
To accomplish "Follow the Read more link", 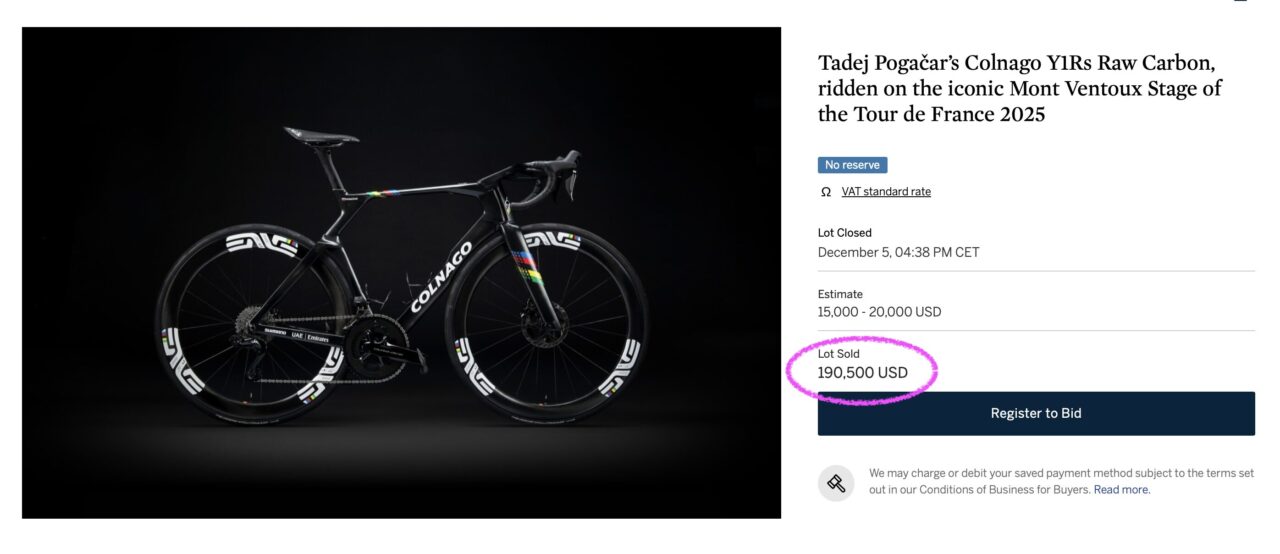I will click(x=1122, y=490).
